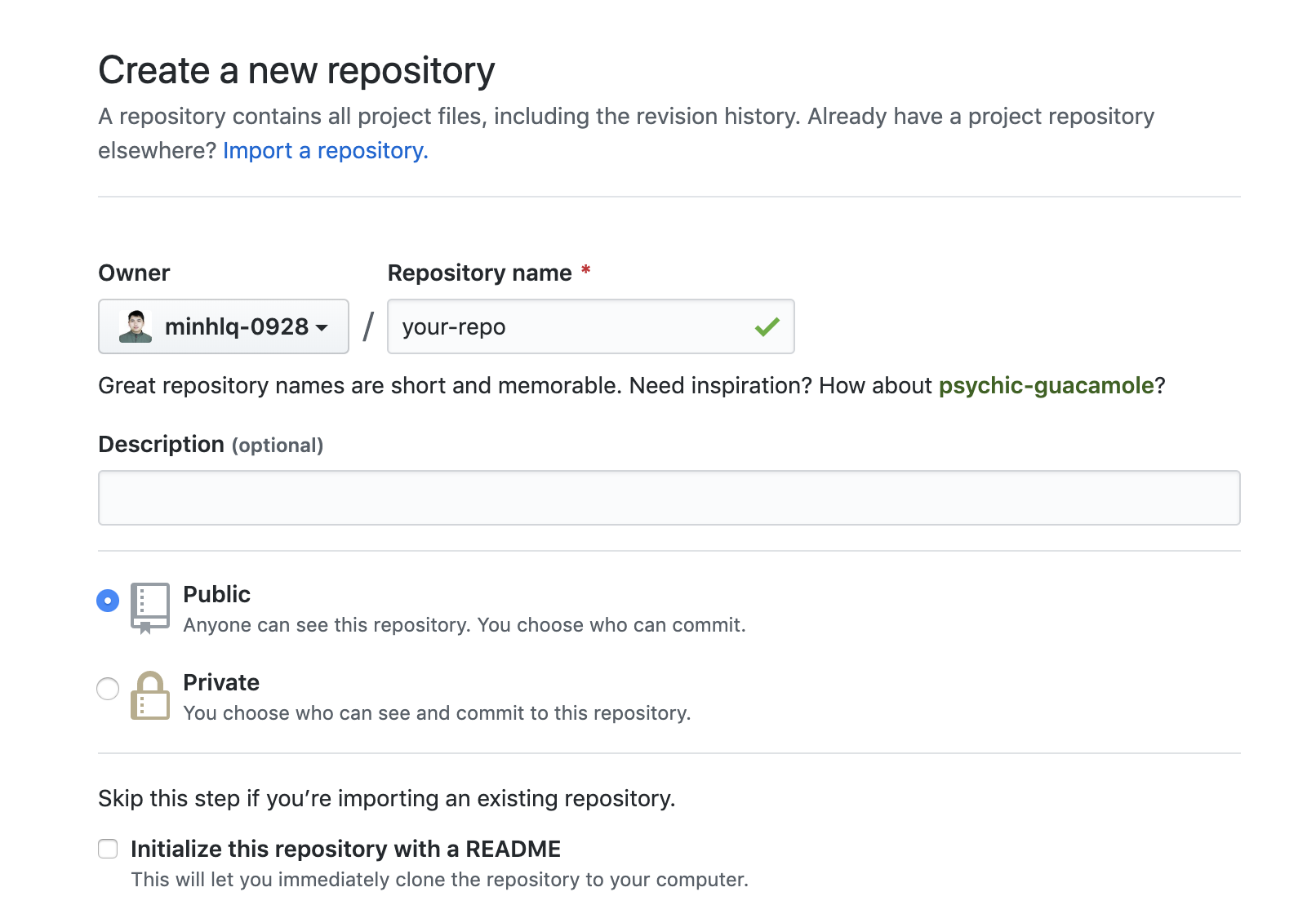The height and width of the screenshot is (914, 1316).
Task: Click the Public repository book icon
Action: (x=149, y=607)
